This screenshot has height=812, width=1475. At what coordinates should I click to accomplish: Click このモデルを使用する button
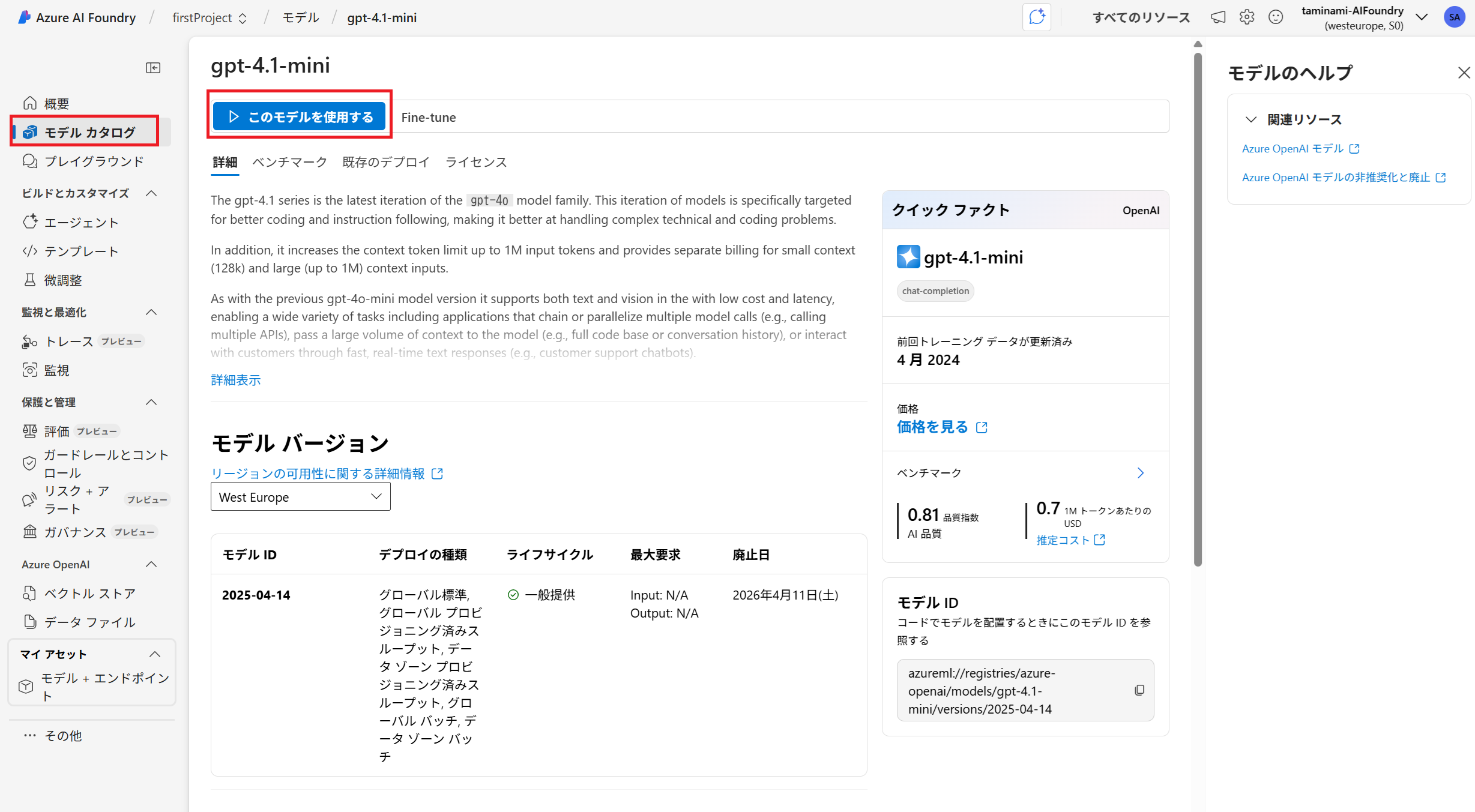click(x=300, y=117)
